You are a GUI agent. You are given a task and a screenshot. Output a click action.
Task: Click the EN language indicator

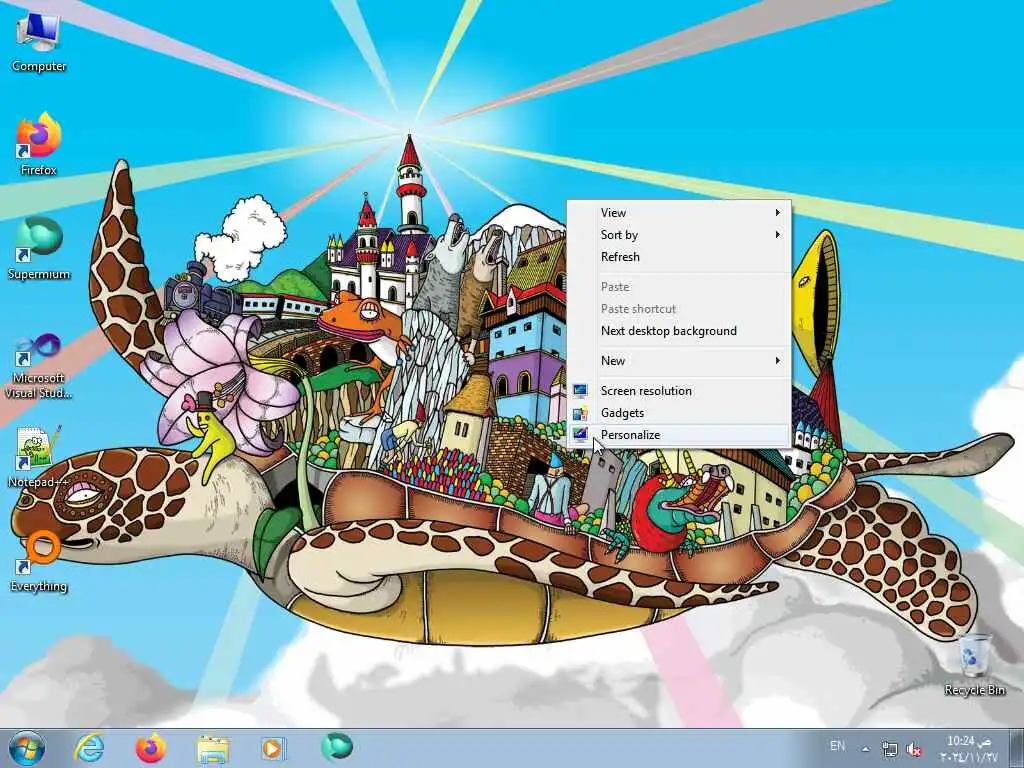[x=837, y=746]
